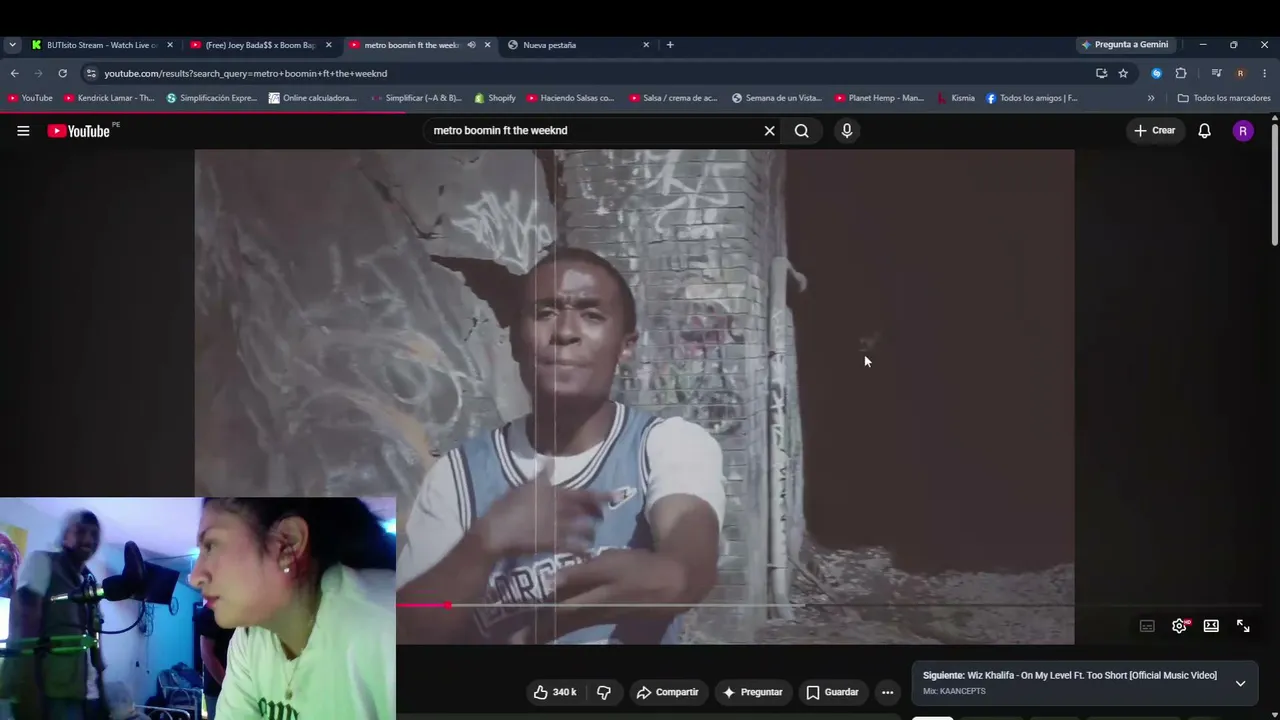The width and height of the screenshot is (1280, 720).
Task: Open the media controls toolbar icon
Action: pos(1216,73)
